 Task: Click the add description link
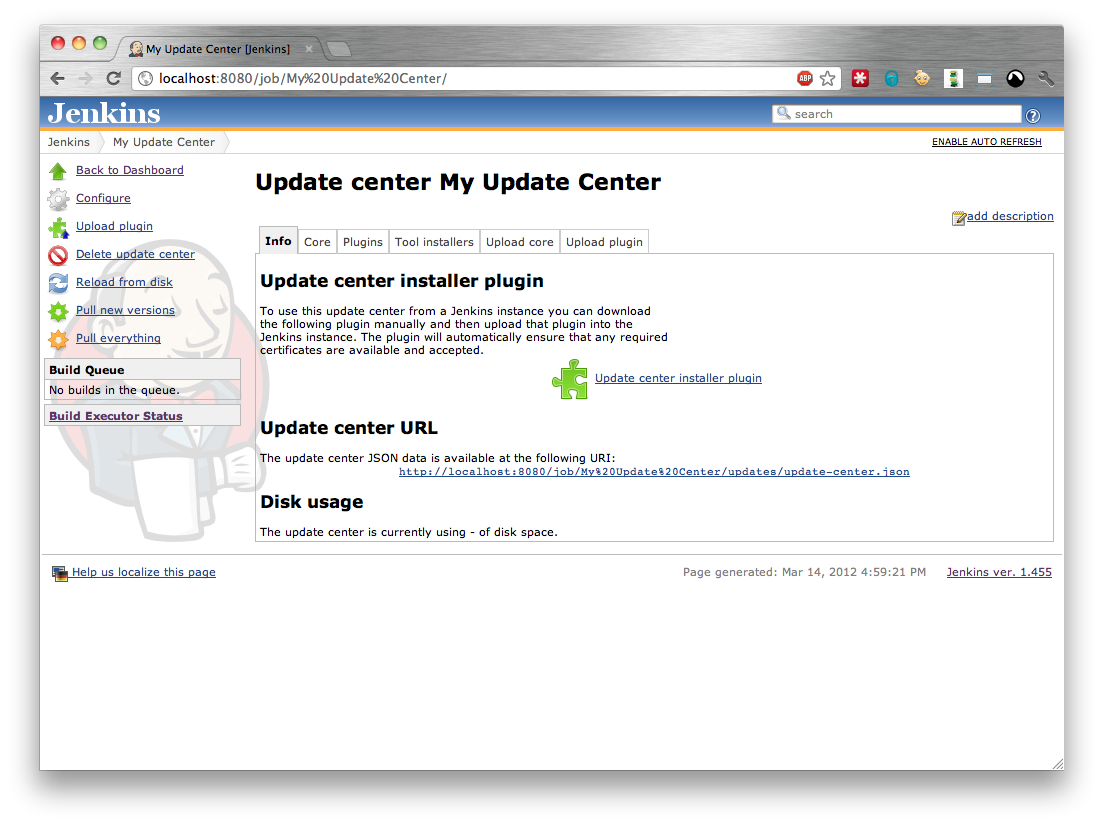pos(1010,216)
